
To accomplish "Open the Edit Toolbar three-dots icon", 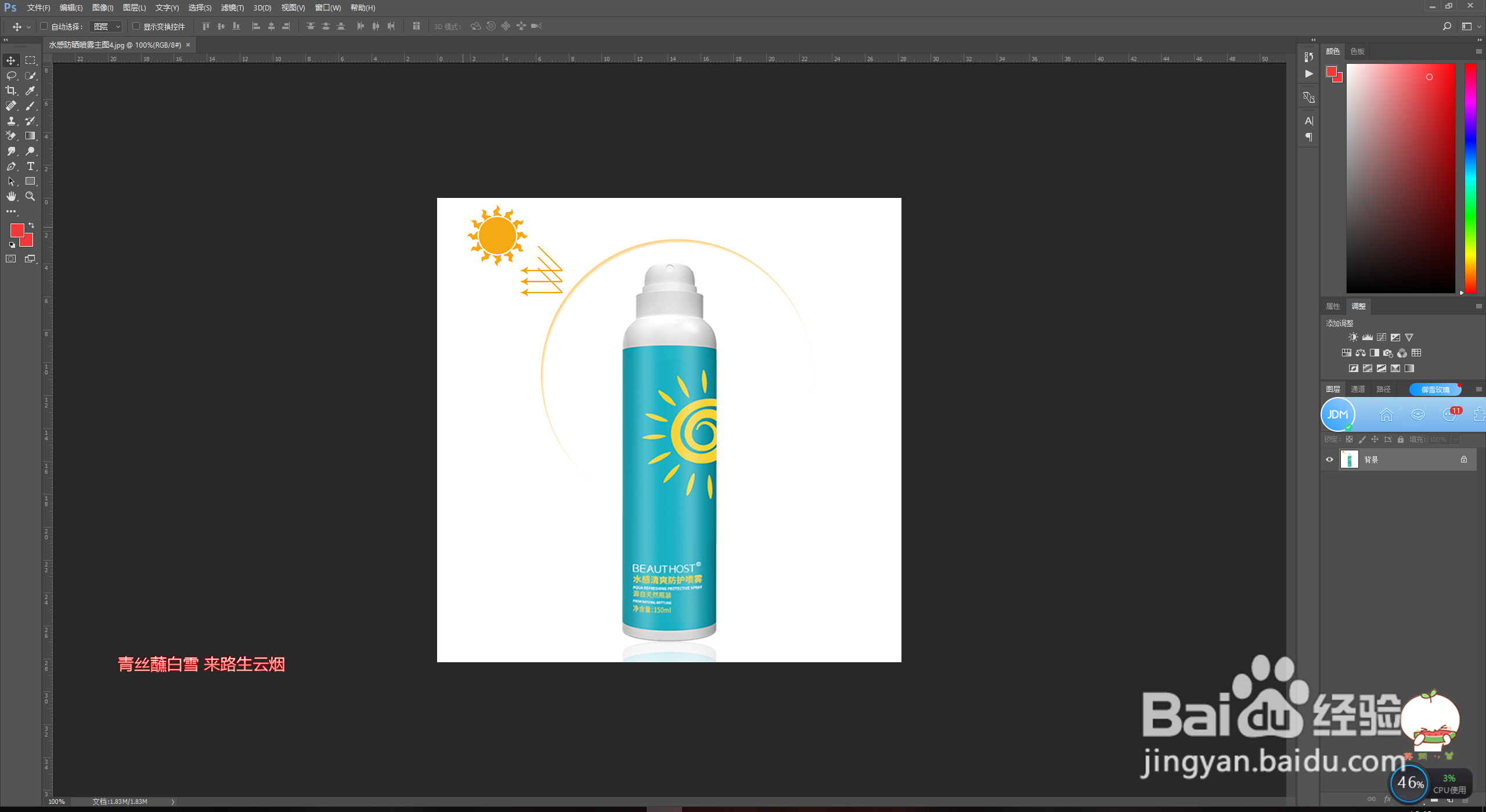I will (11, 211).
